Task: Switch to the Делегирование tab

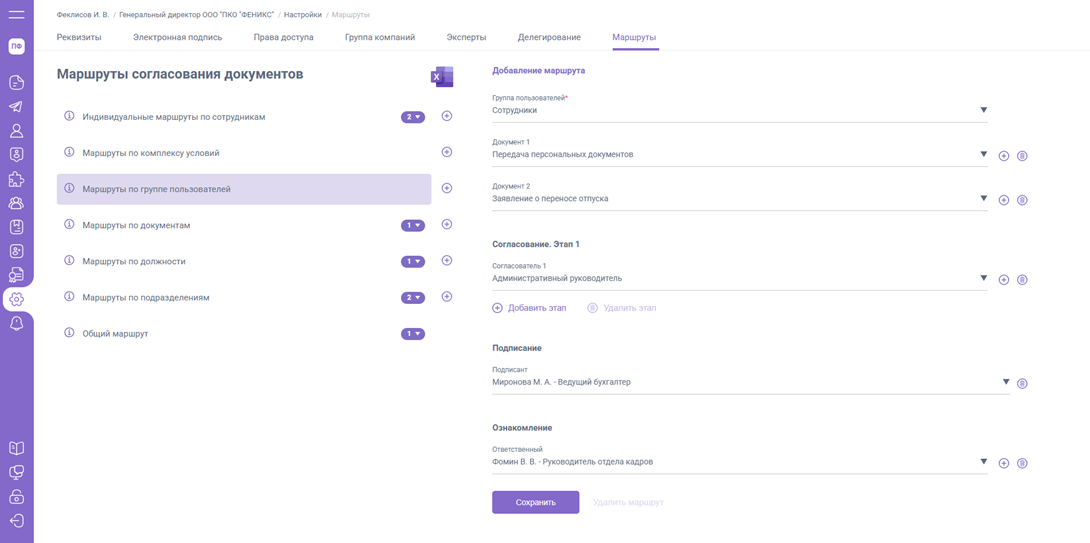Action: [x=549, y=37]
